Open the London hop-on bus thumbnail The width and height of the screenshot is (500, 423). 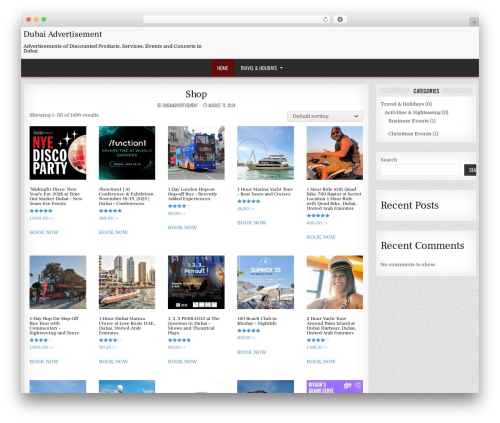196,153
